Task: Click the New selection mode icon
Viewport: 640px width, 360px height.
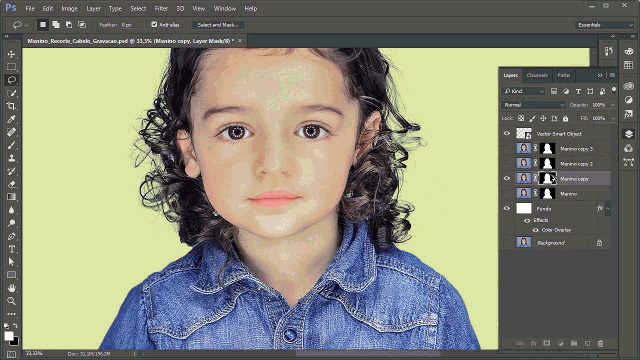Action: 43,25
